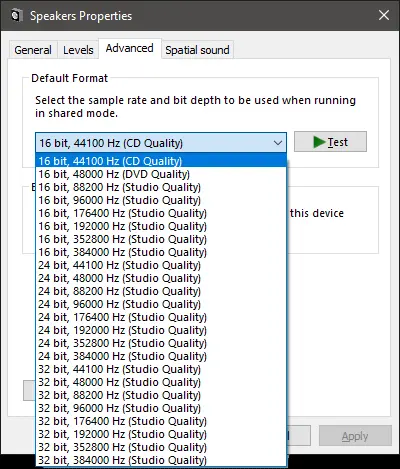Viewport: 400px width, 469px height.
Task: Pick 16 bit, 88200 Hz (Studio Quality)
Action: [161, 187]
